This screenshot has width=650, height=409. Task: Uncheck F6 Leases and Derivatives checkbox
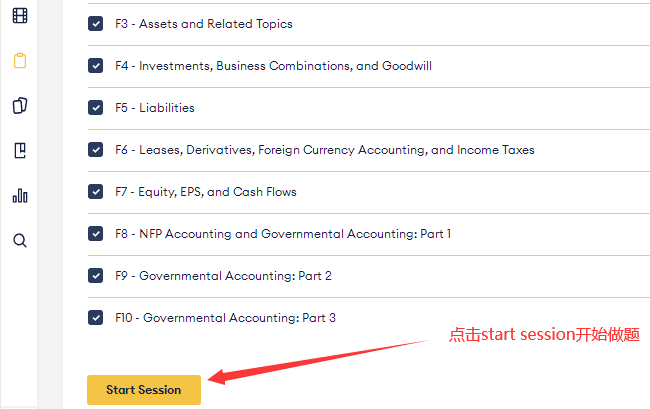coord(95,150)
